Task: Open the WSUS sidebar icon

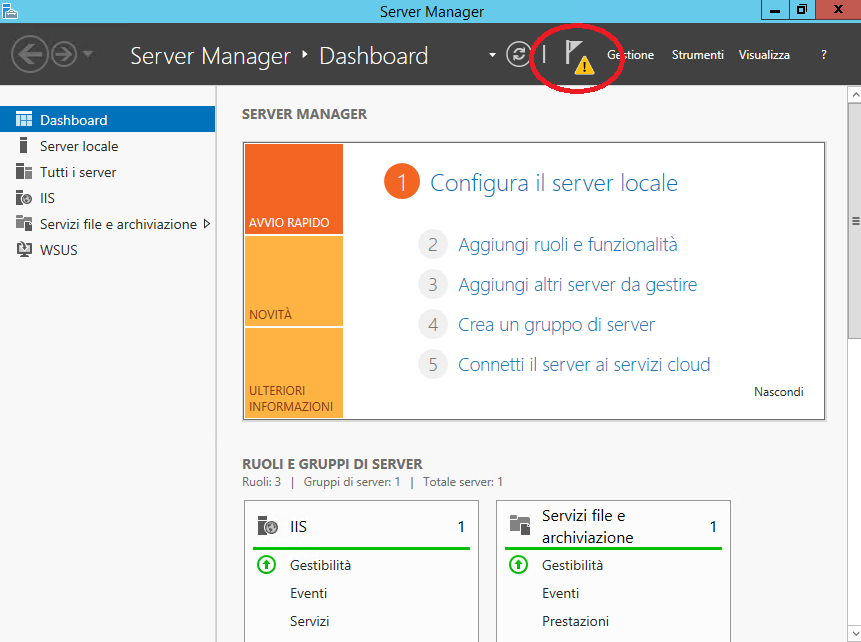Action: click(x=24, y=249)
